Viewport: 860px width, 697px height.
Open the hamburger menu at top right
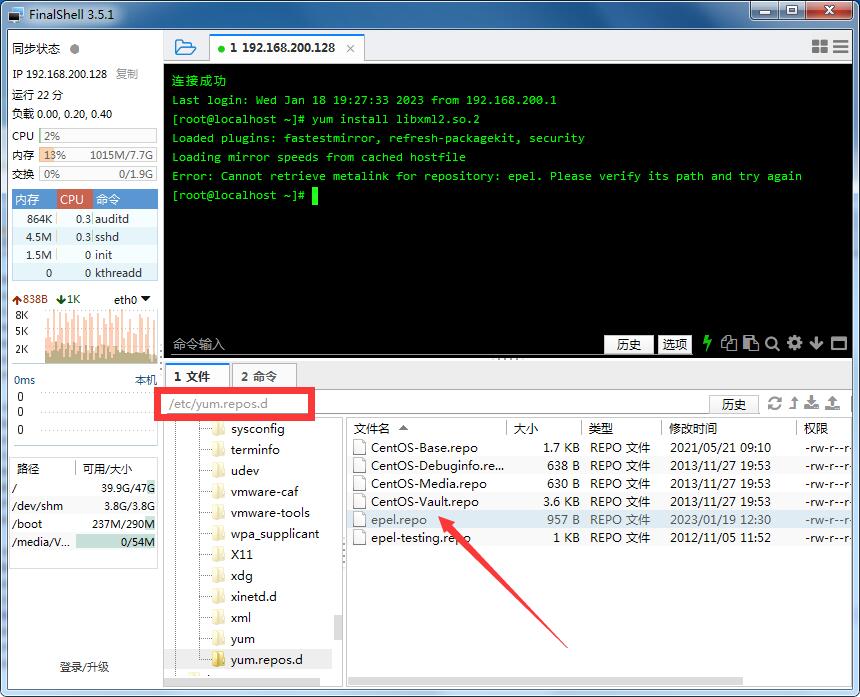tap(842, 47)
